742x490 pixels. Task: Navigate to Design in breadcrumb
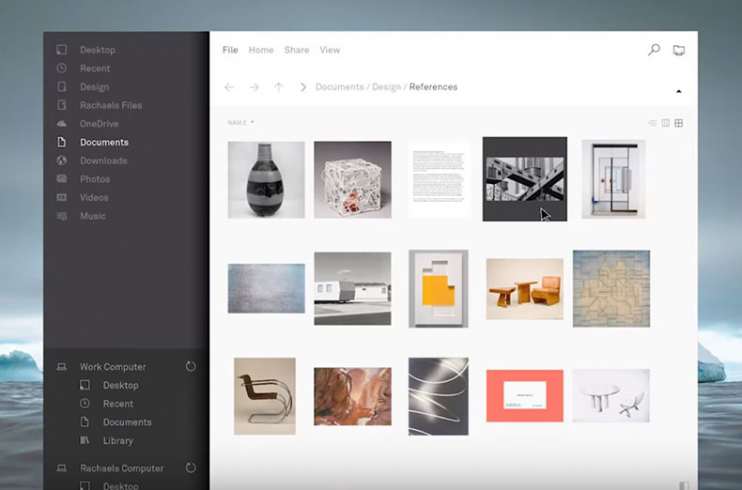tap(387, 87)
